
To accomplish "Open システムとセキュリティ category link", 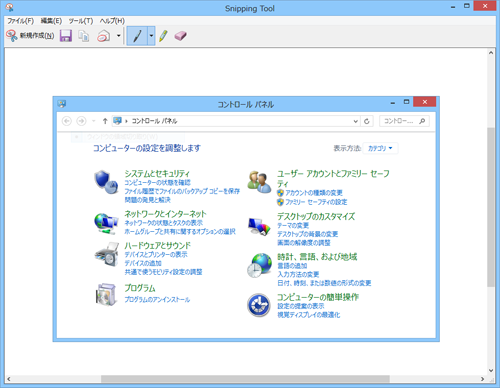I will tap(157, 173).
